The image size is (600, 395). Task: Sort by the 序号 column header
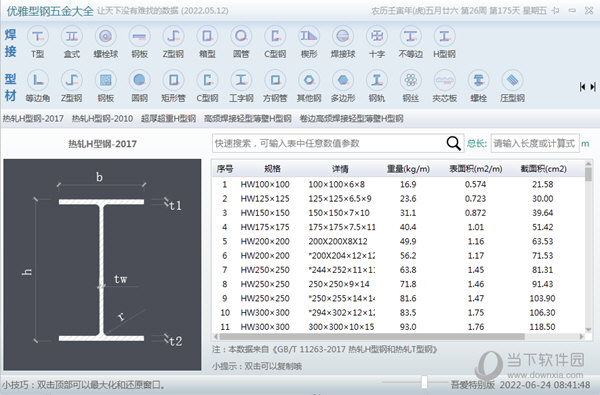tap(225, 169)
